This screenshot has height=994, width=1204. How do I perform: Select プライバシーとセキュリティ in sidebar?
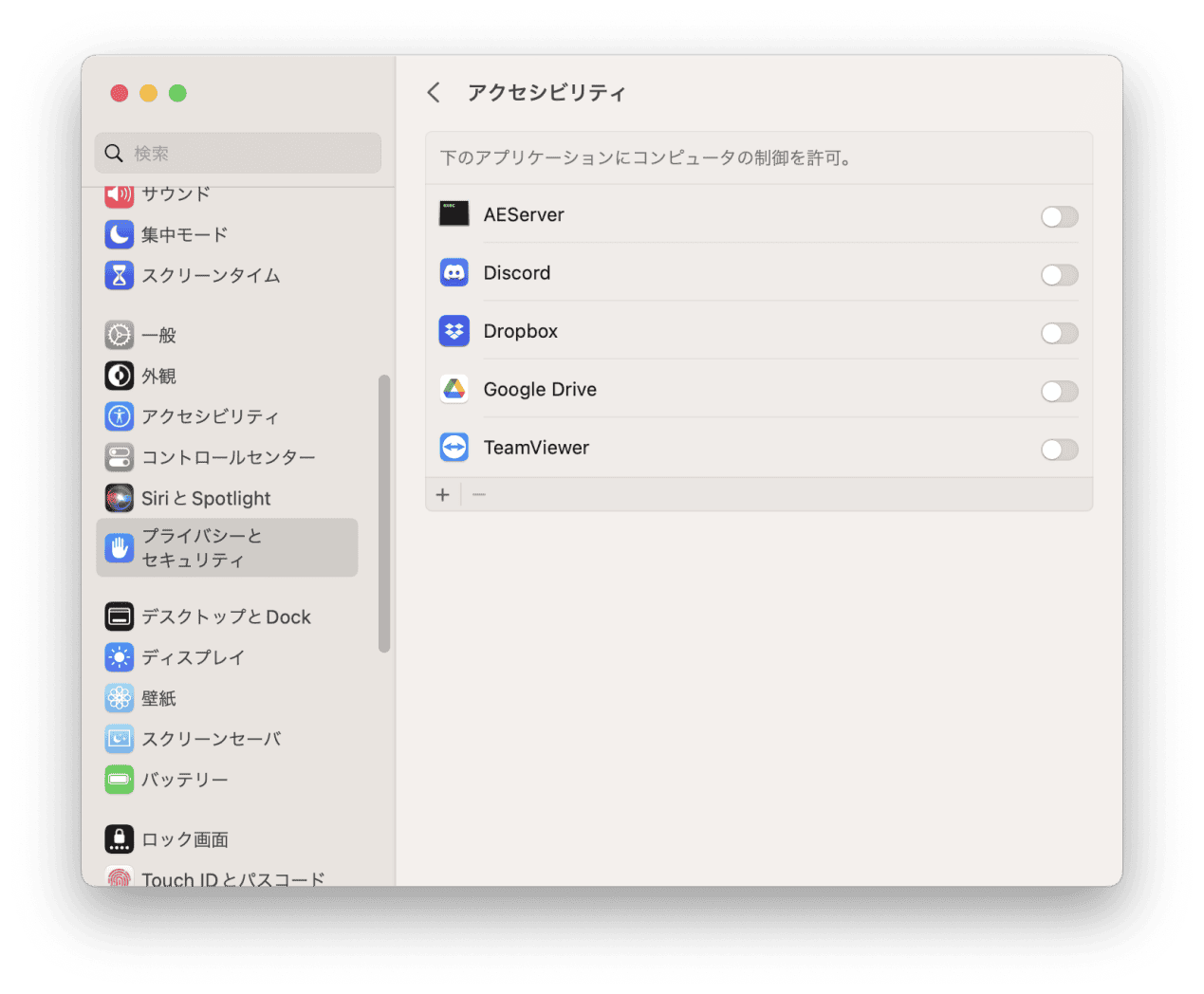(228, 547)
